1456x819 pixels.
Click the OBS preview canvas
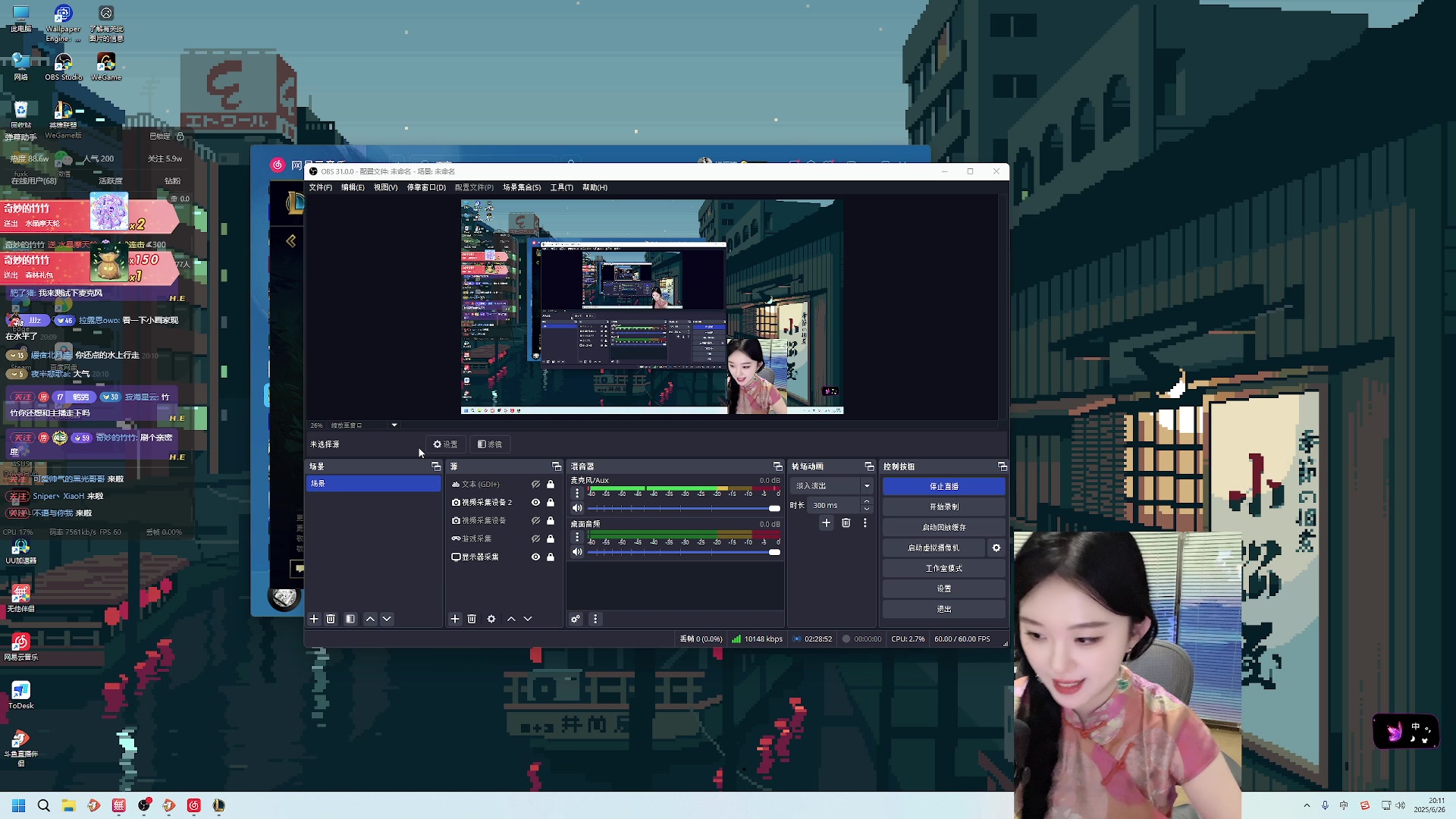[652, 307]
